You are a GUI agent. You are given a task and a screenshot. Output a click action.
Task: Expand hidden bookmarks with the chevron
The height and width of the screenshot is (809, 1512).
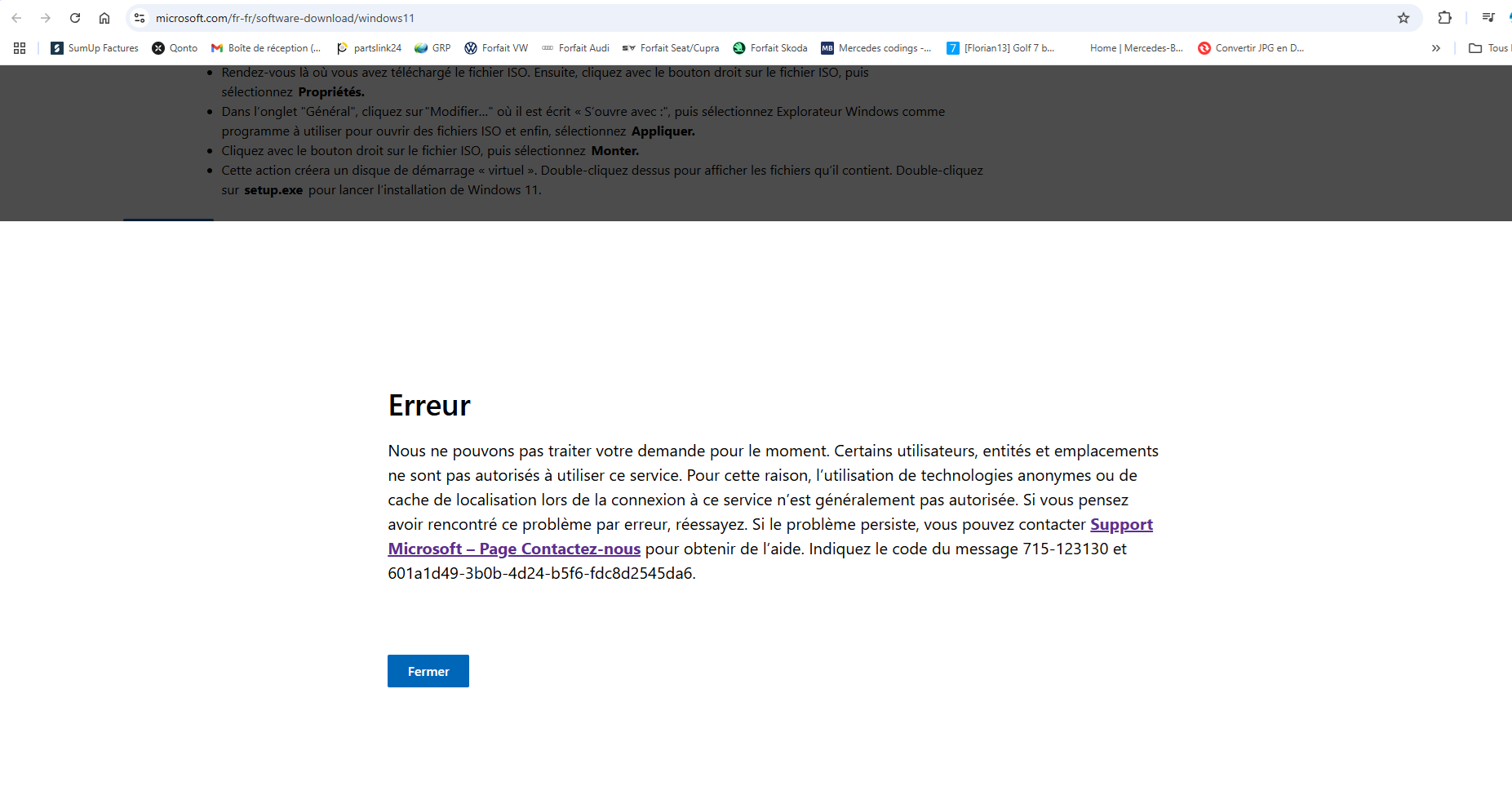pyautogui.click(x=1436, y=48)
